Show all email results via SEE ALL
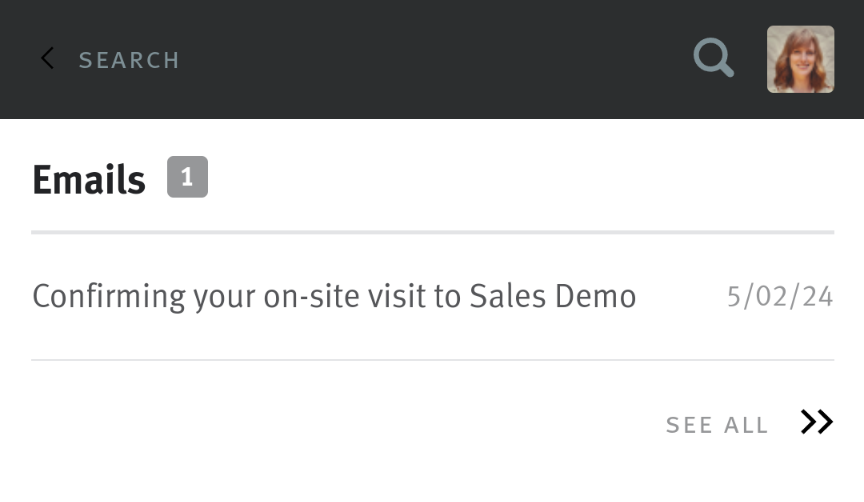Image resolution: width=864 pixels, height=502 pixels. (717, 425)
